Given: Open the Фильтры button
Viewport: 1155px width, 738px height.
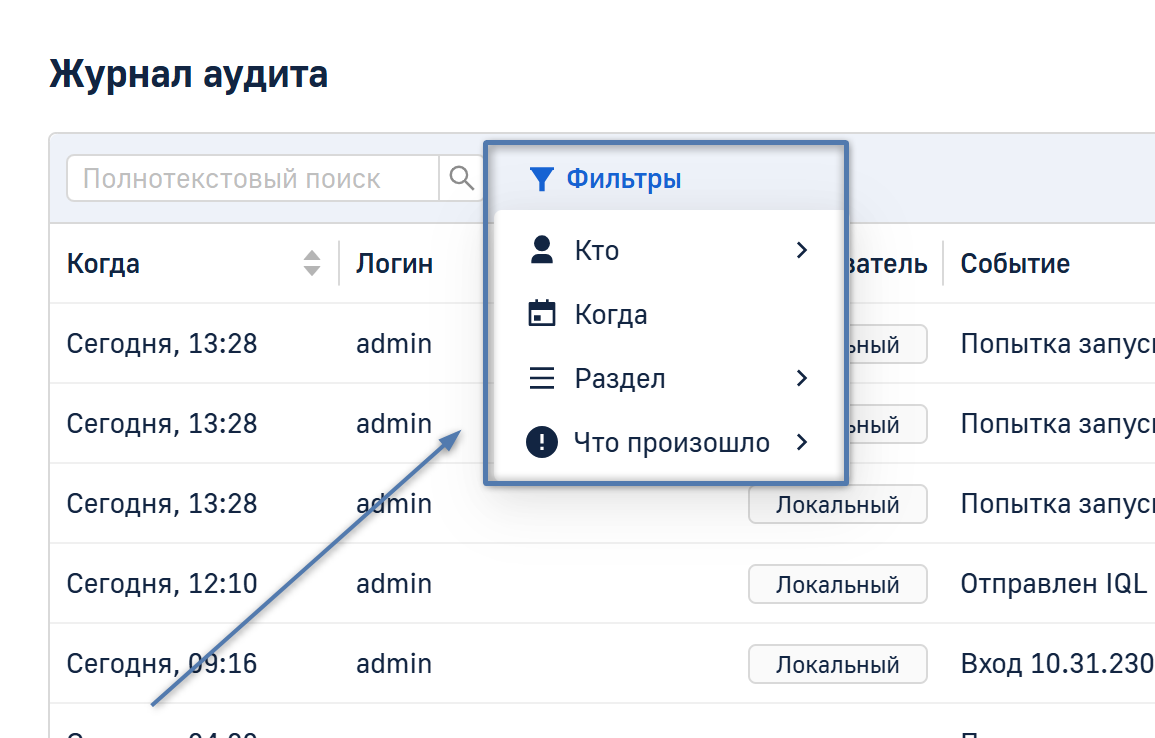Looking at the screenshot, I should [x=623, y=179].
